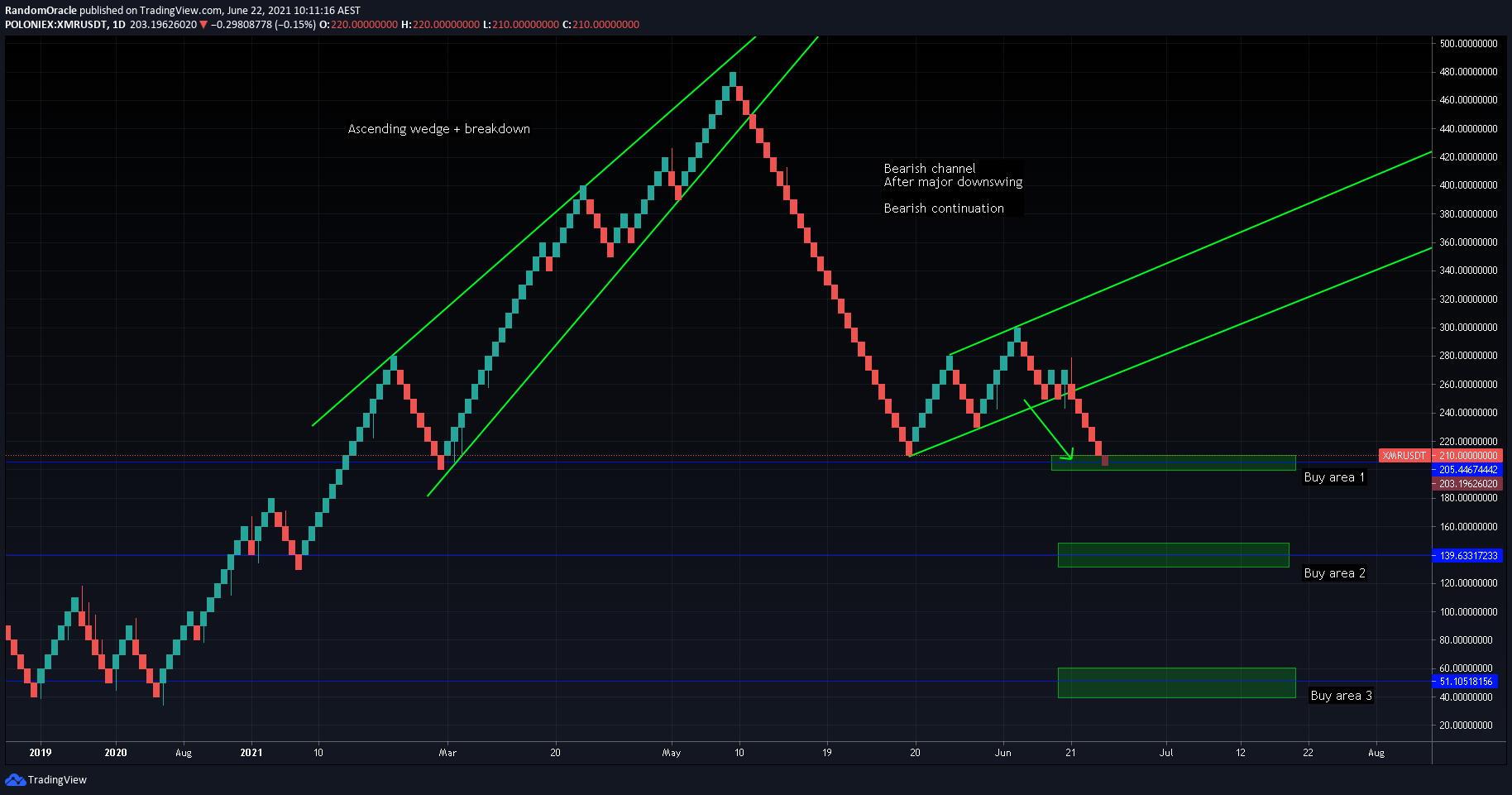
Task: Click the TradingView wordmark text
Action: (x=57, y=779)
